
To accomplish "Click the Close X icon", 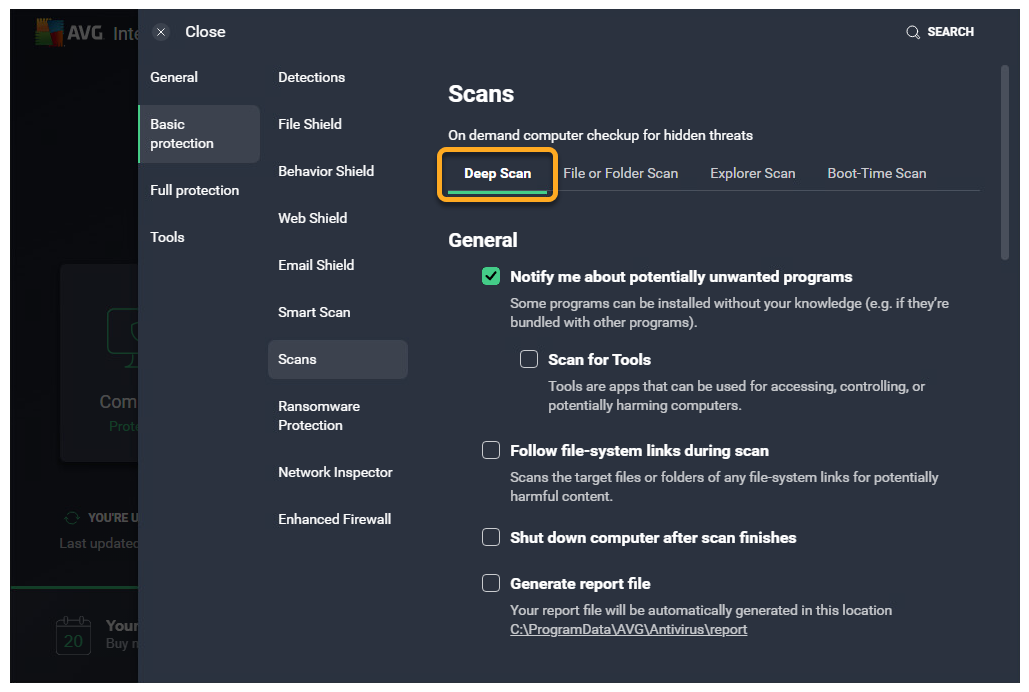I will pyautogui.click(x=161, y=32).
